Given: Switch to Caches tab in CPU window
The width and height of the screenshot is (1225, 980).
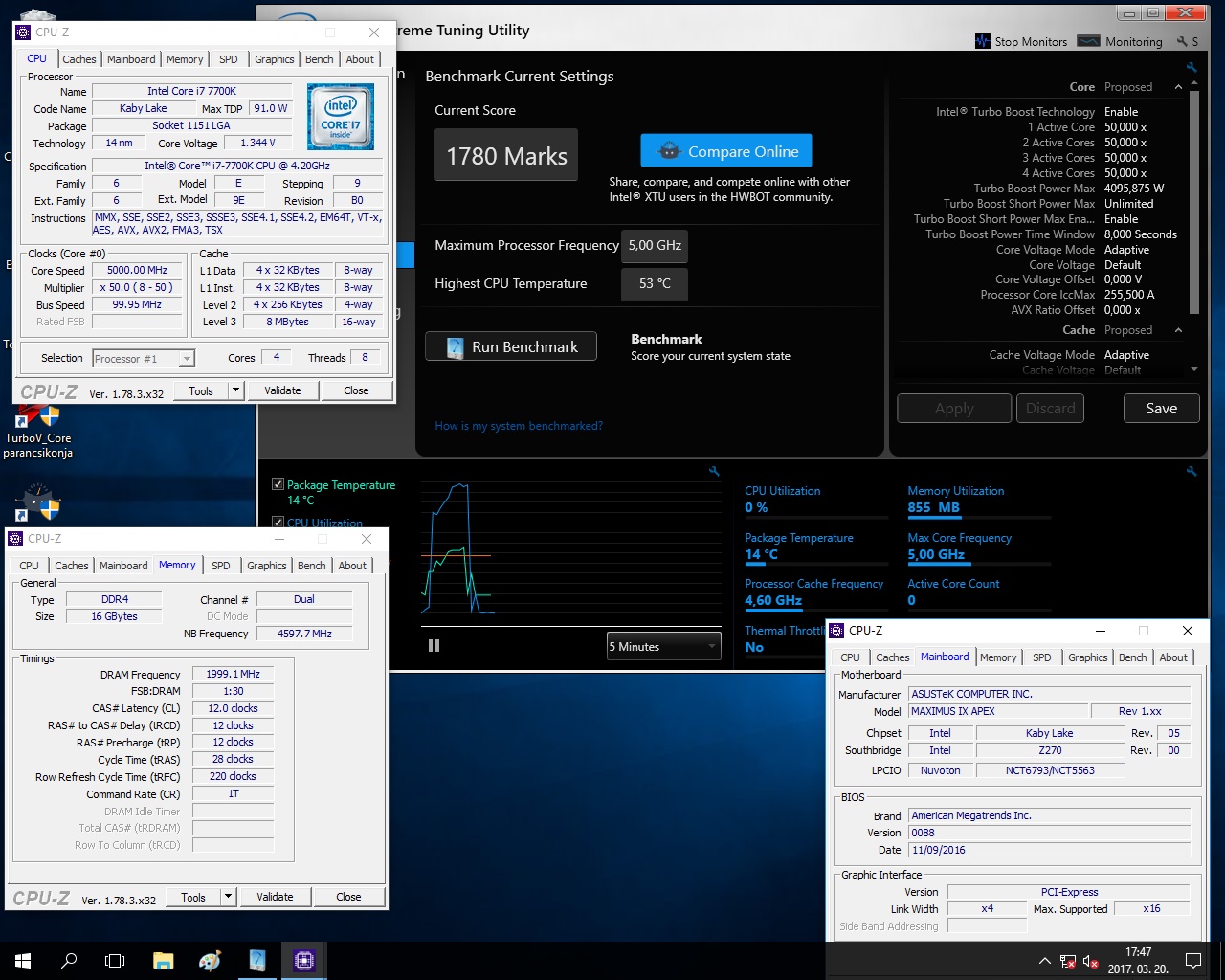Looking at the screenshot, I should (79, 59).
